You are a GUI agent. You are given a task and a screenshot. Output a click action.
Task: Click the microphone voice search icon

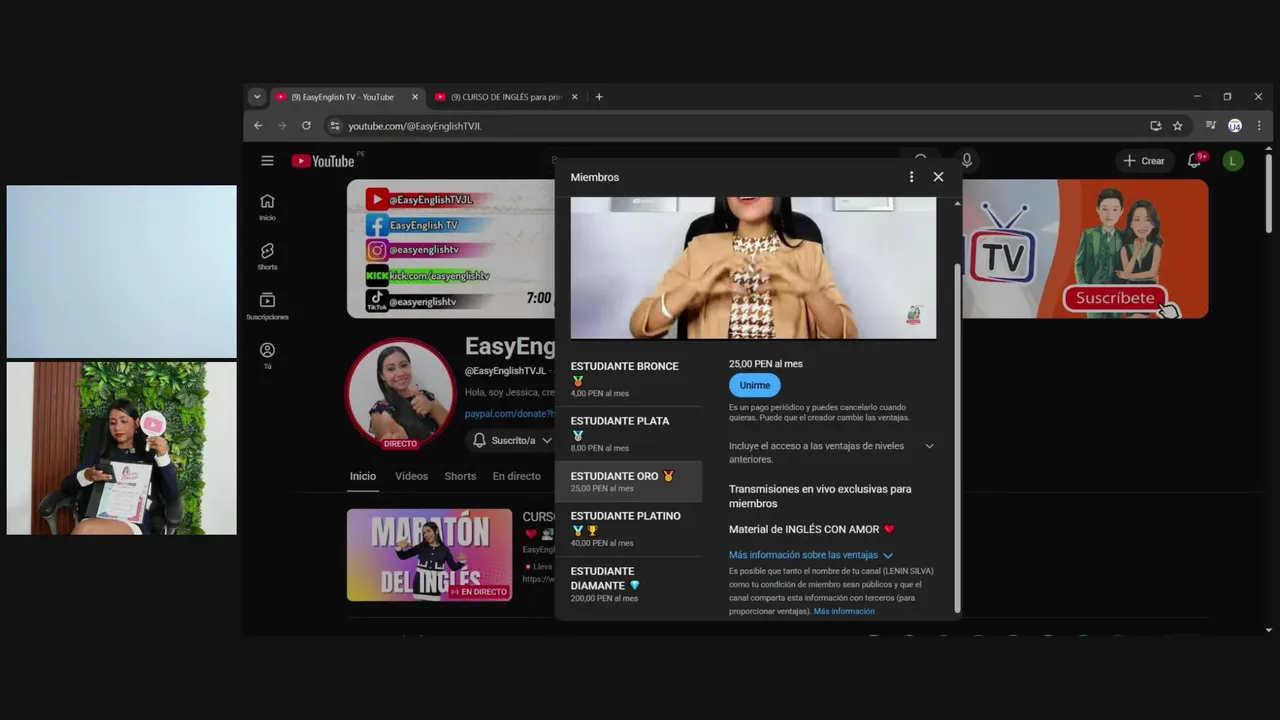click(966, 160)
